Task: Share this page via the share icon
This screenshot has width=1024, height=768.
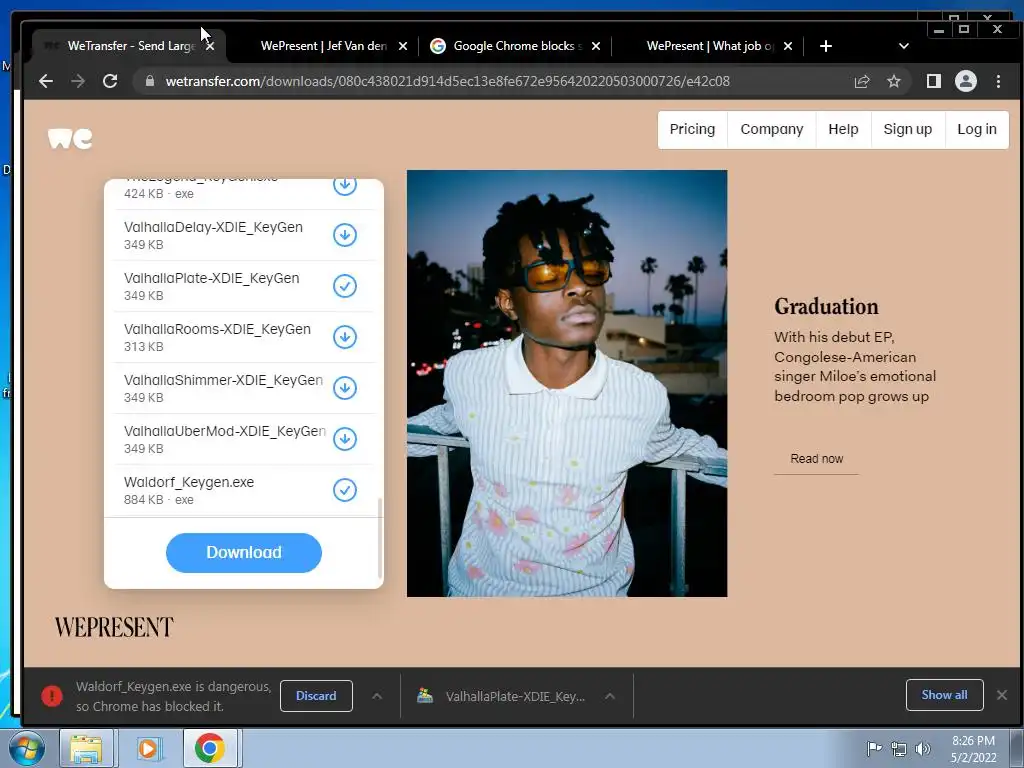Action: 861,81
